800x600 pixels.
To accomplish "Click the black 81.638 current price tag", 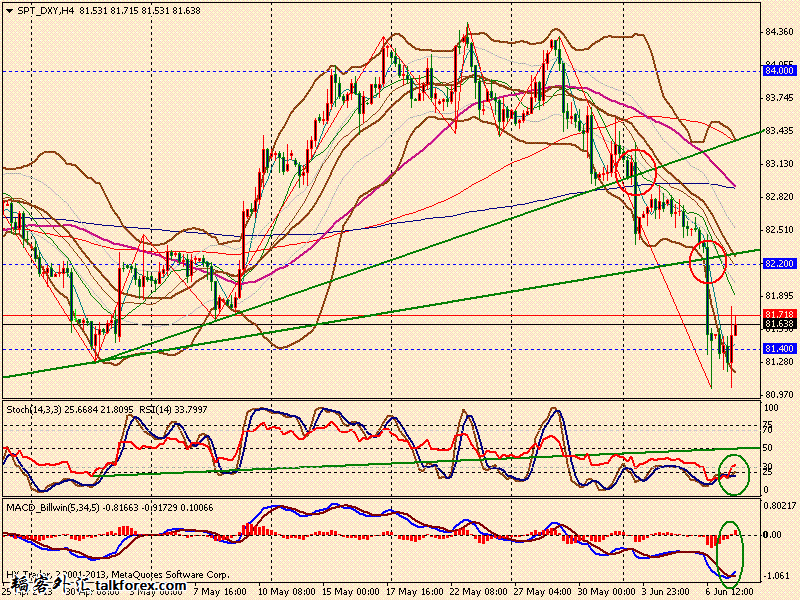I will pyautogui.click(x=779, y=325).
